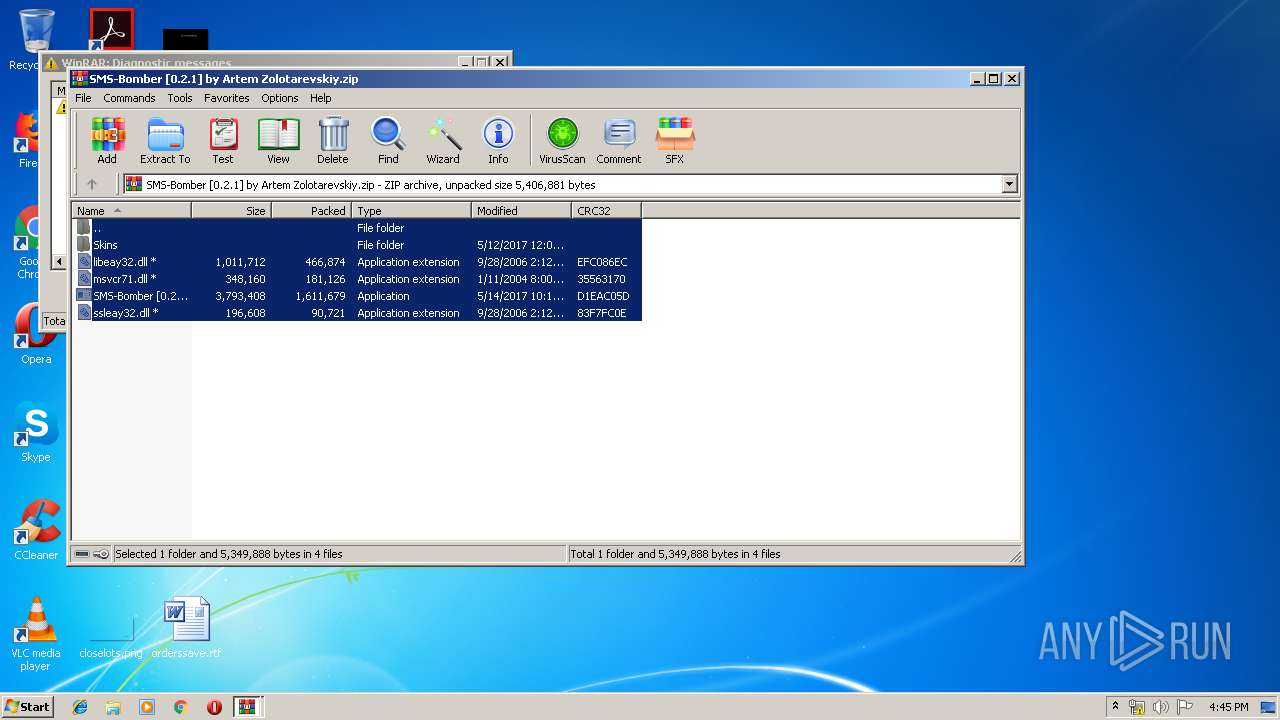Sort by the CRC32 column header
Image resolution: width=1280 pixels, height=720 pixels.
tap(606, 210)
